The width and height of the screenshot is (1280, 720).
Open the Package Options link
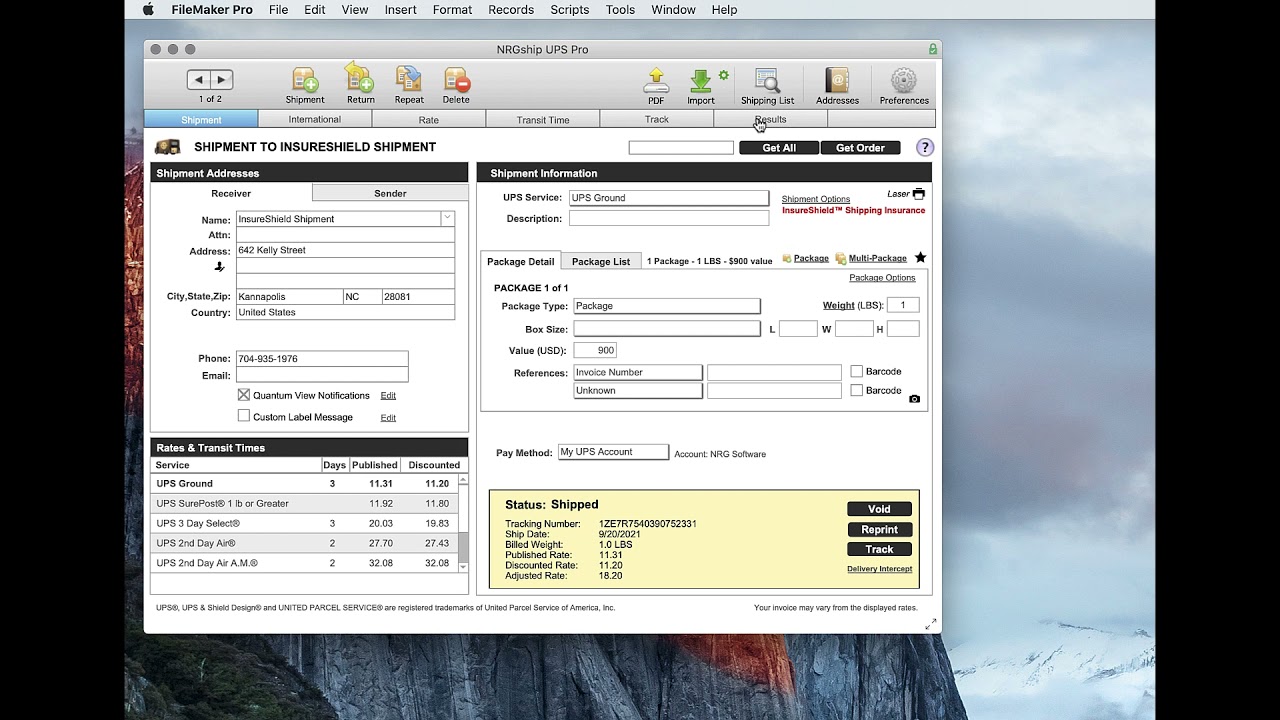click(882, 277)
